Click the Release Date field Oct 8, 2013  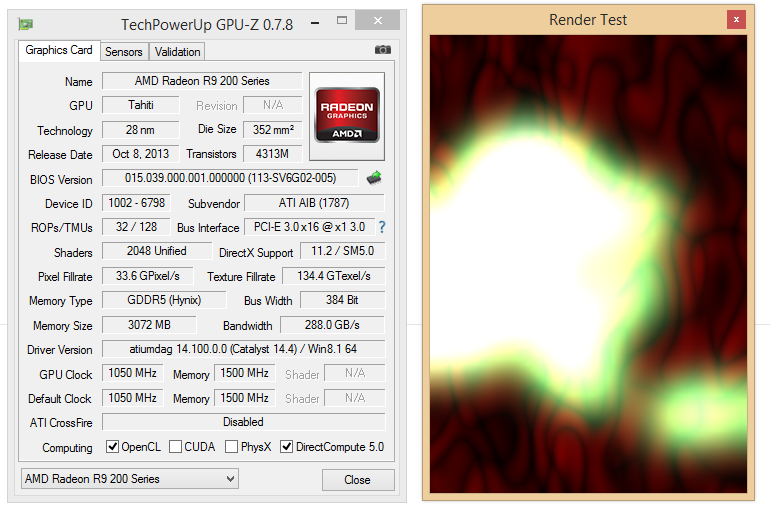[141, 154]
